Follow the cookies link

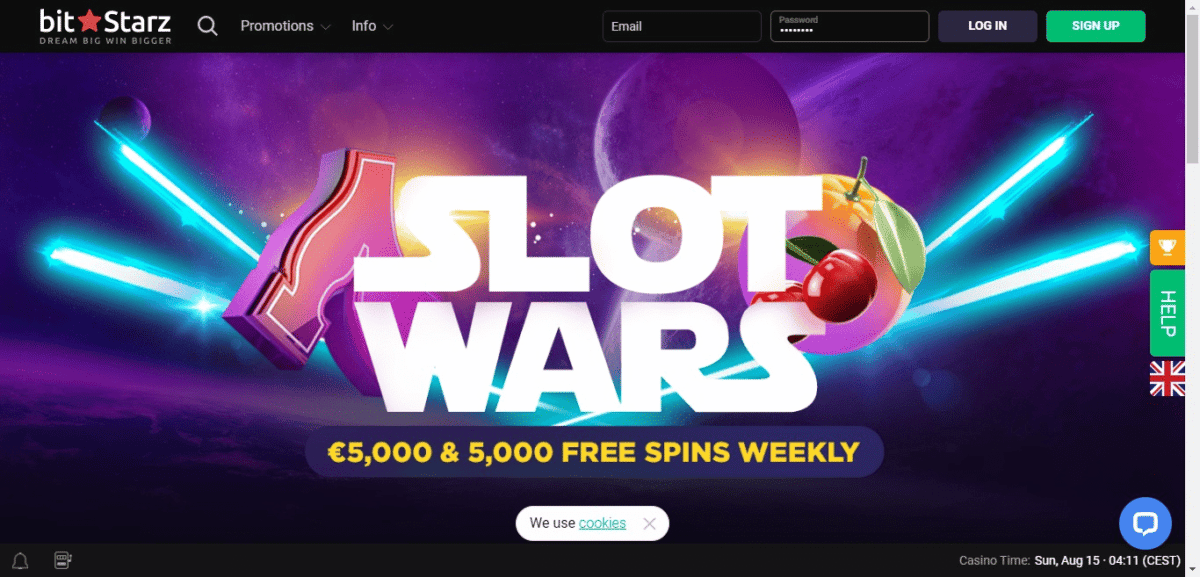(602, 523)
